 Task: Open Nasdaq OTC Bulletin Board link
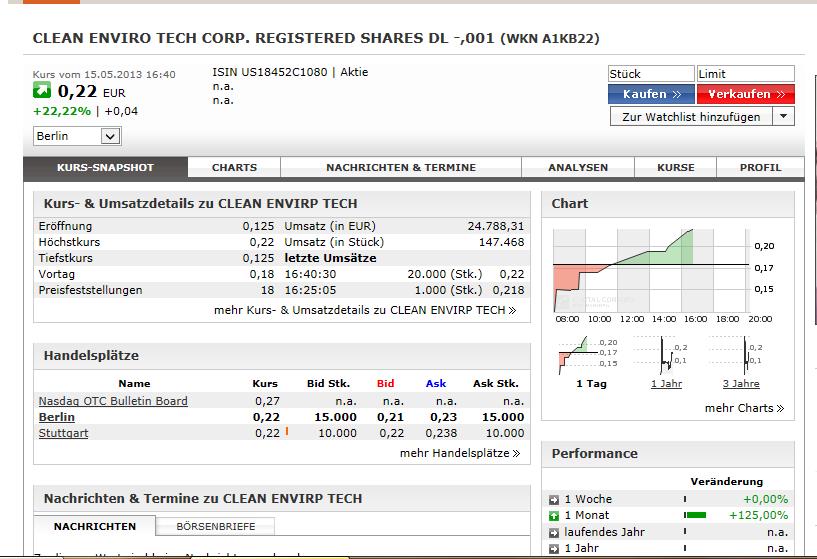113,401
